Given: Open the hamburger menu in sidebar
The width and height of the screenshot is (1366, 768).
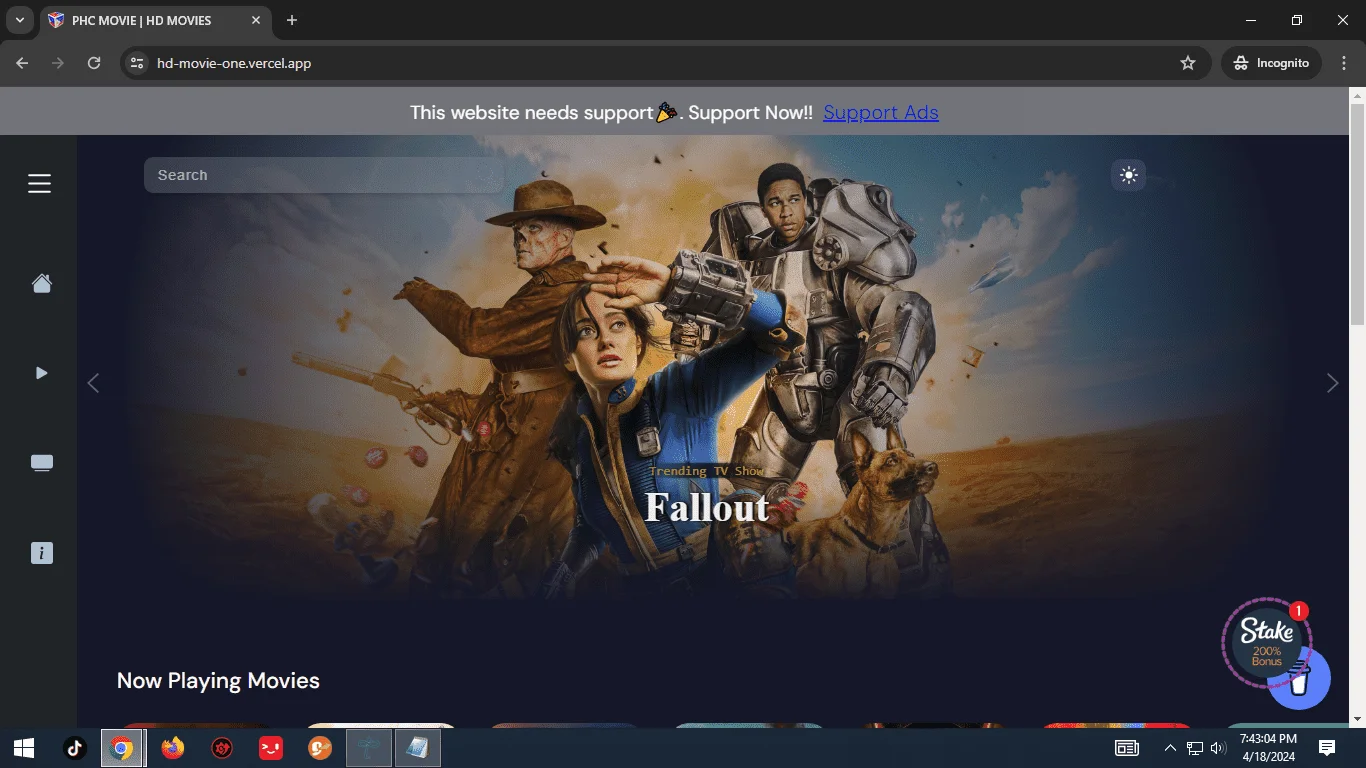Looking at the screenshot, I should pos(40,183).
